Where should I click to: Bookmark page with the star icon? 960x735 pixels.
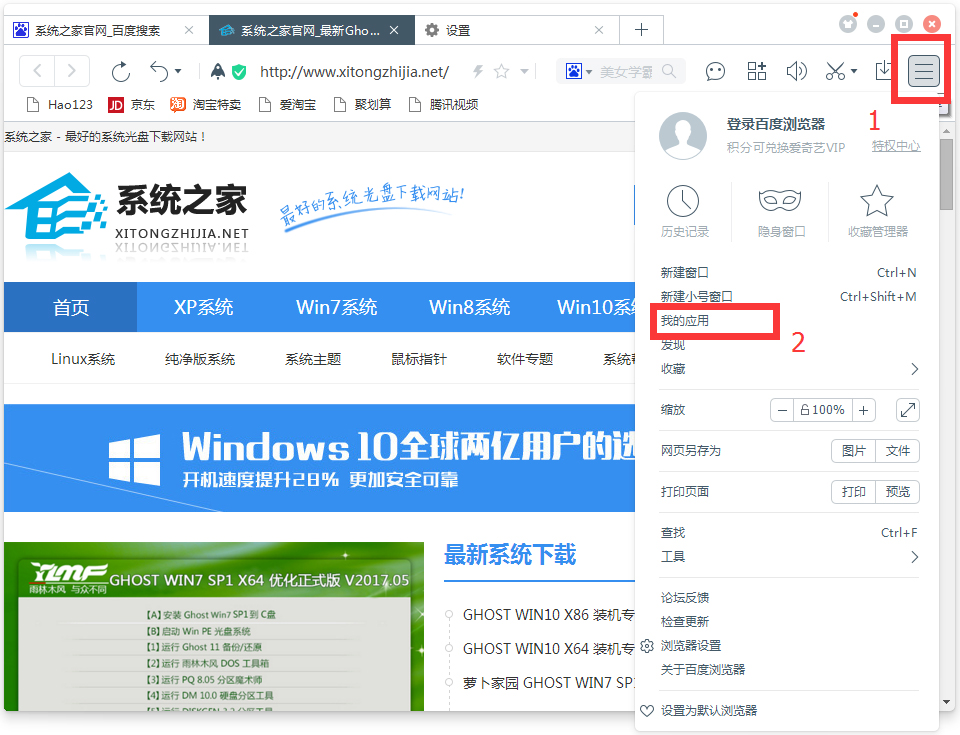(501, 72)
